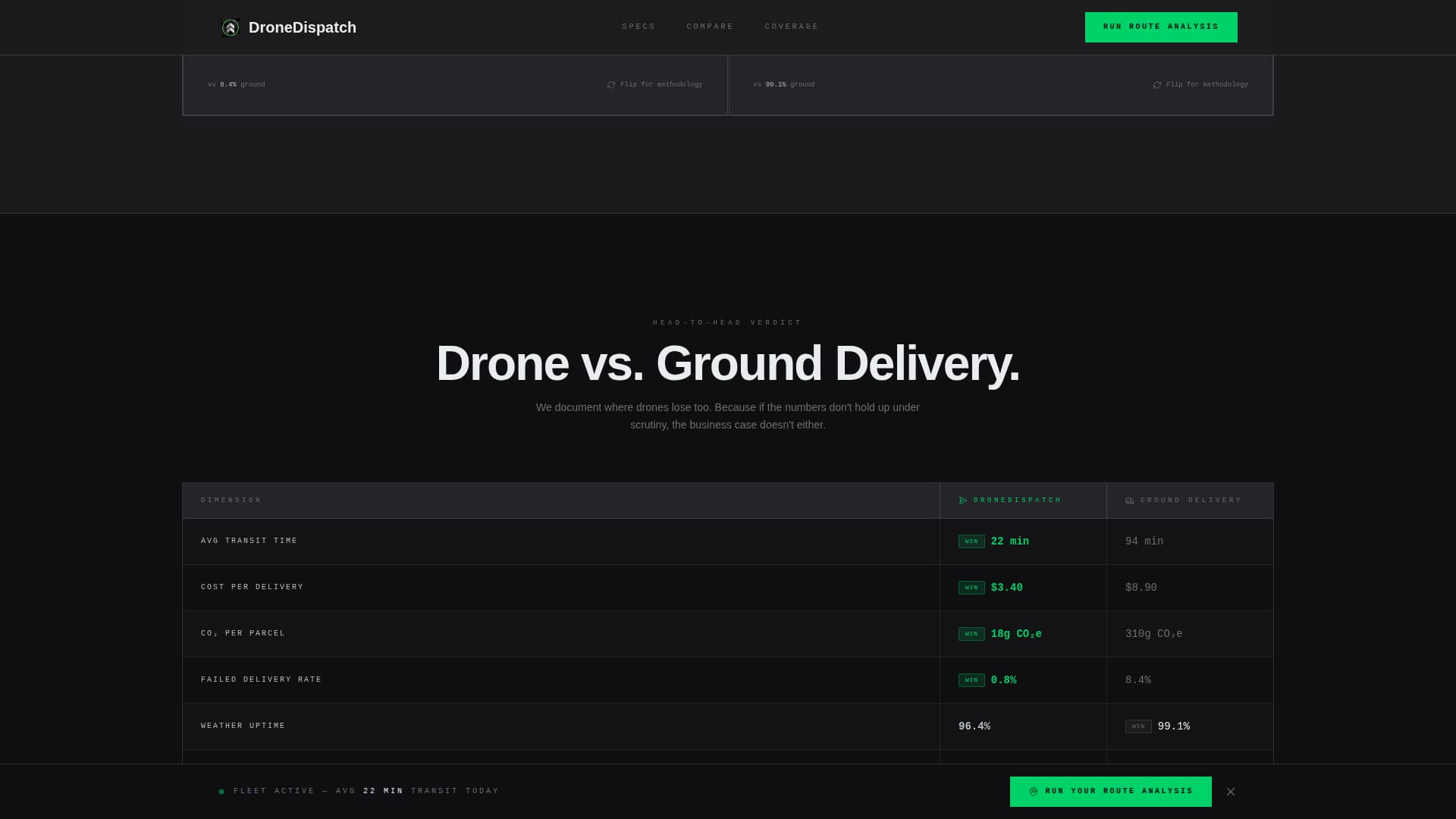1456x819 pixels.
Task: Select the Failed Delivery Rate row label
Action: click(x=262, y=679)
